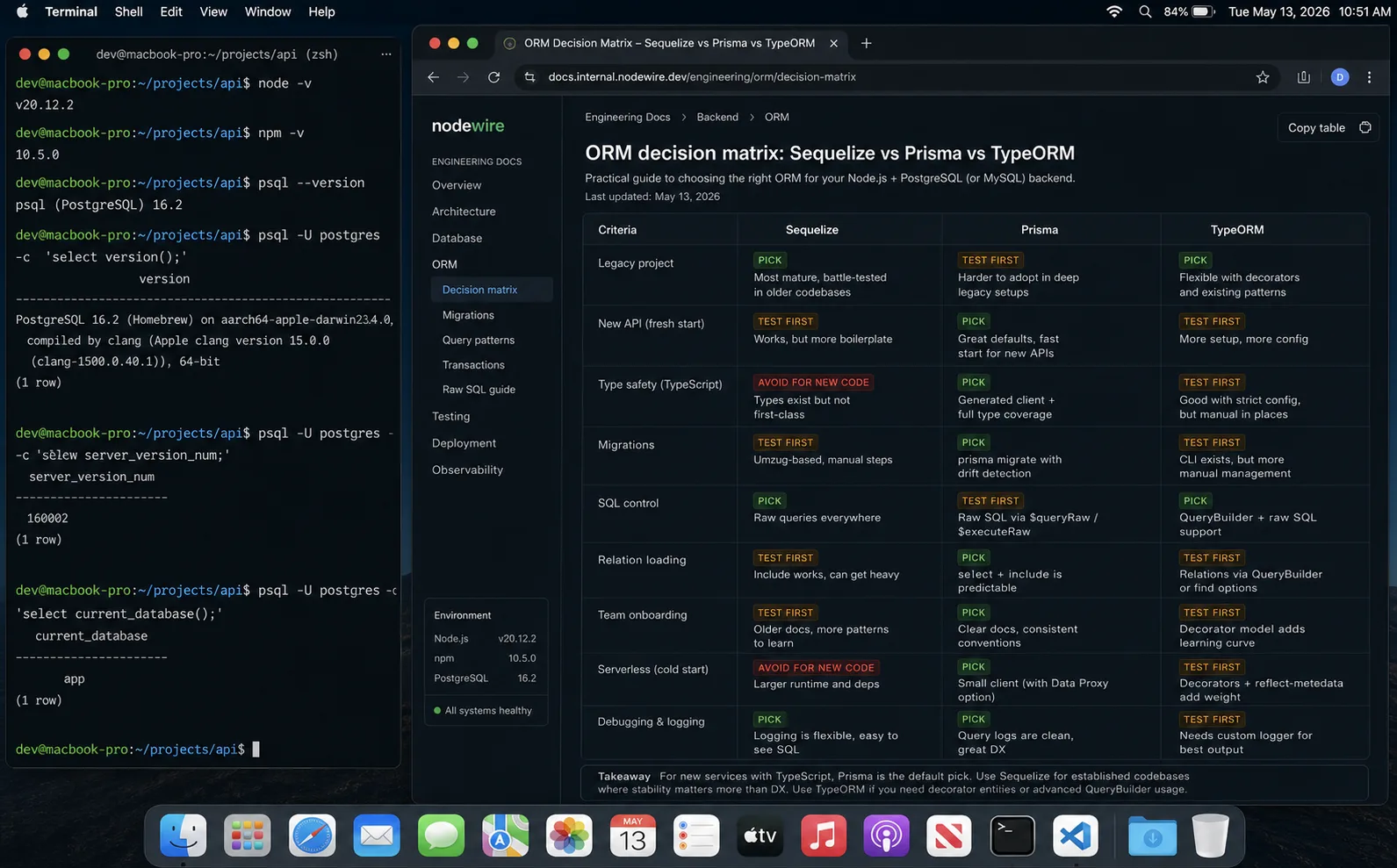Image resolution: width=1397 pixels, height=868 pixels.
Task: Click terminal prompt cursor line
Action: 138,750
